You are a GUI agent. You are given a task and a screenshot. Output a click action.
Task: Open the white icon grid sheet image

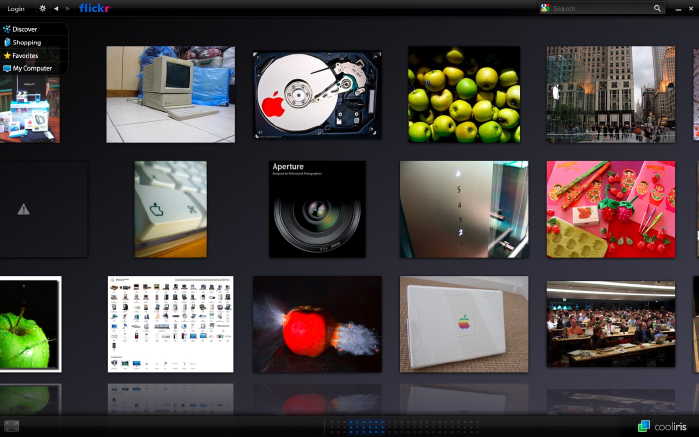click(x=171, y=324)
